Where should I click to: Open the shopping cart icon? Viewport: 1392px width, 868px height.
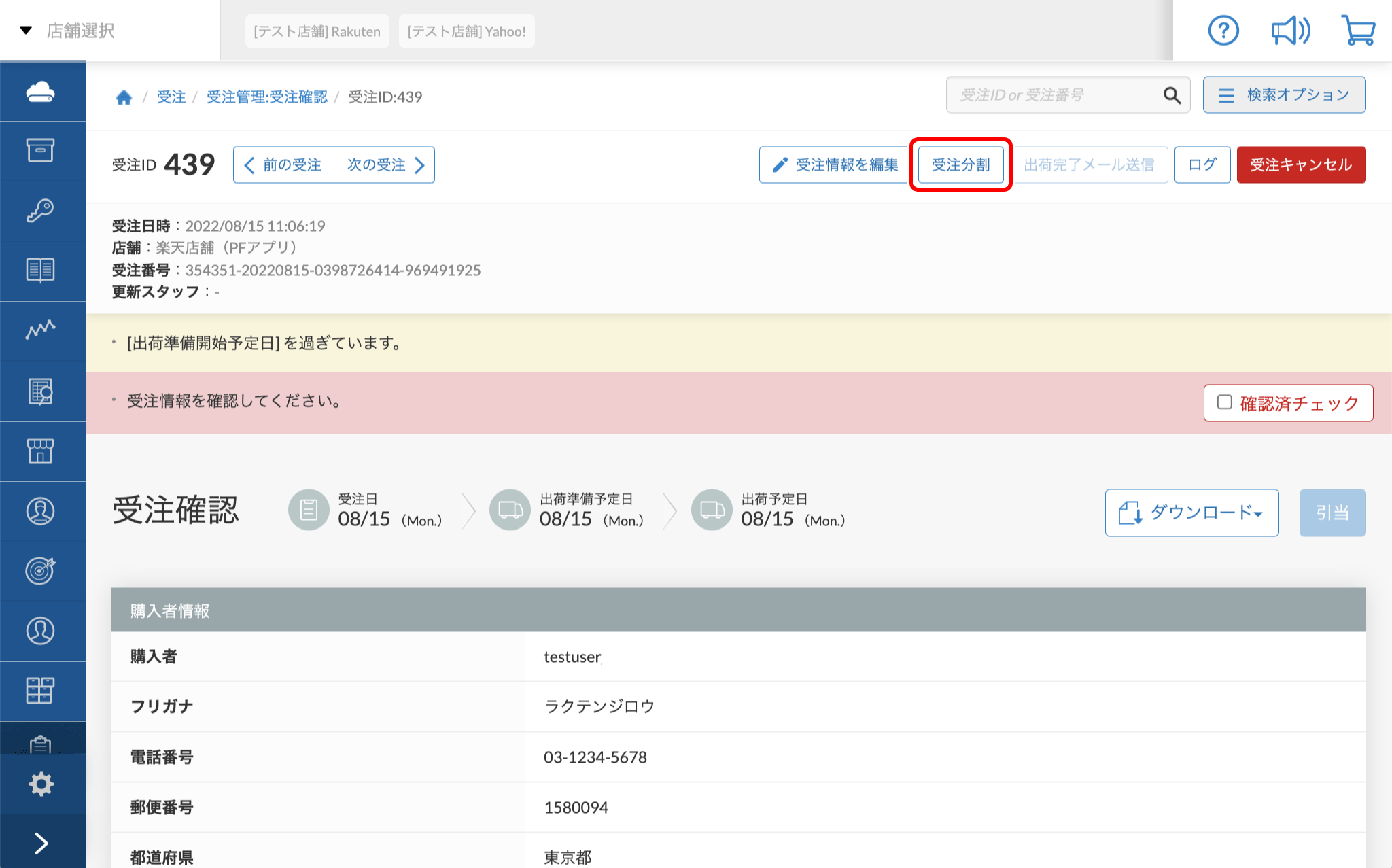click(x=1358, y=31)
